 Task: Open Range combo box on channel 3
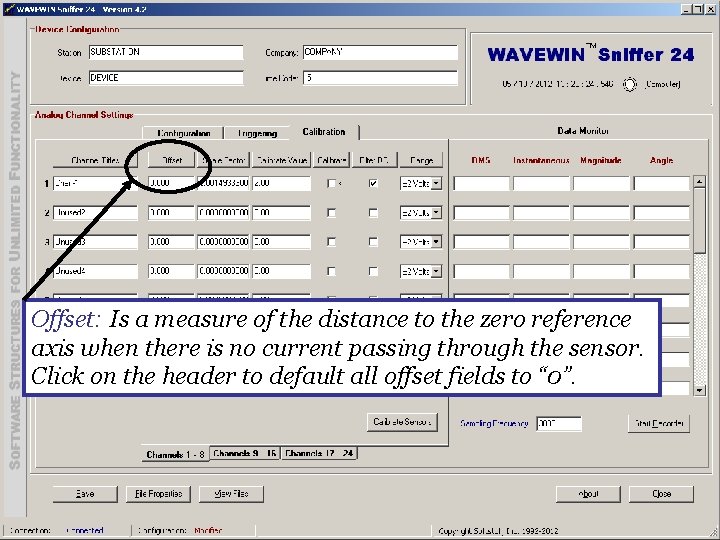436,242
